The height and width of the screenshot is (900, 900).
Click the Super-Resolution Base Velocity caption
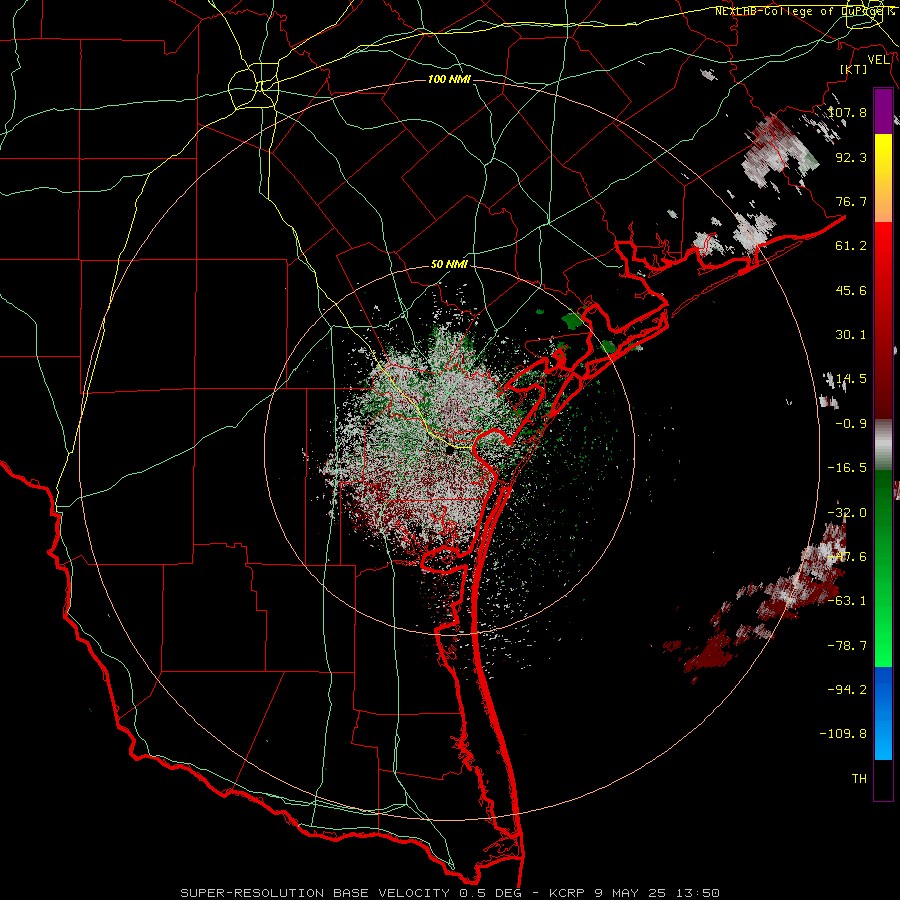[x=449, y=893]
